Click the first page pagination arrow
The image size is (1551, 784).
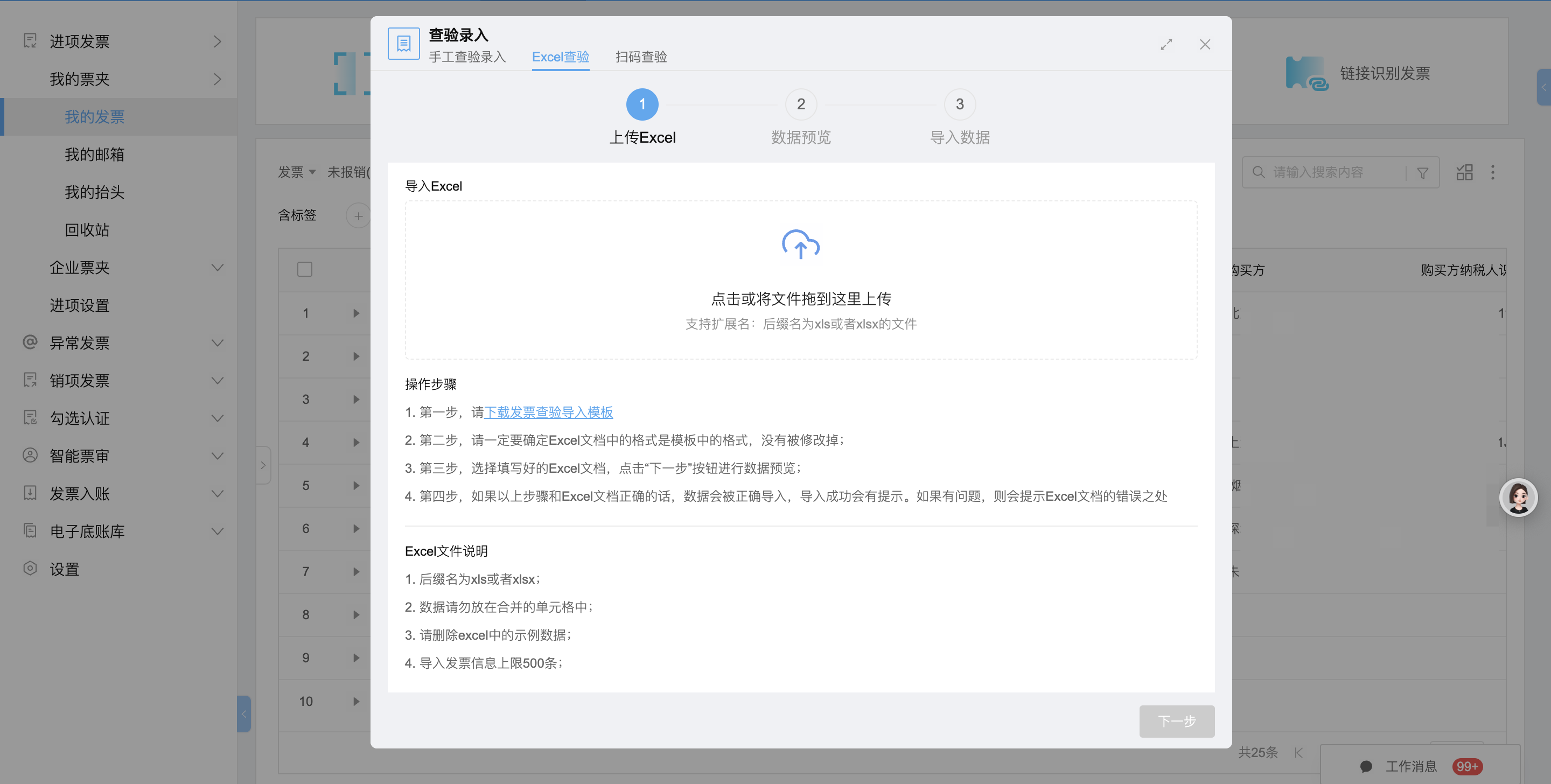click(1298, 752)
